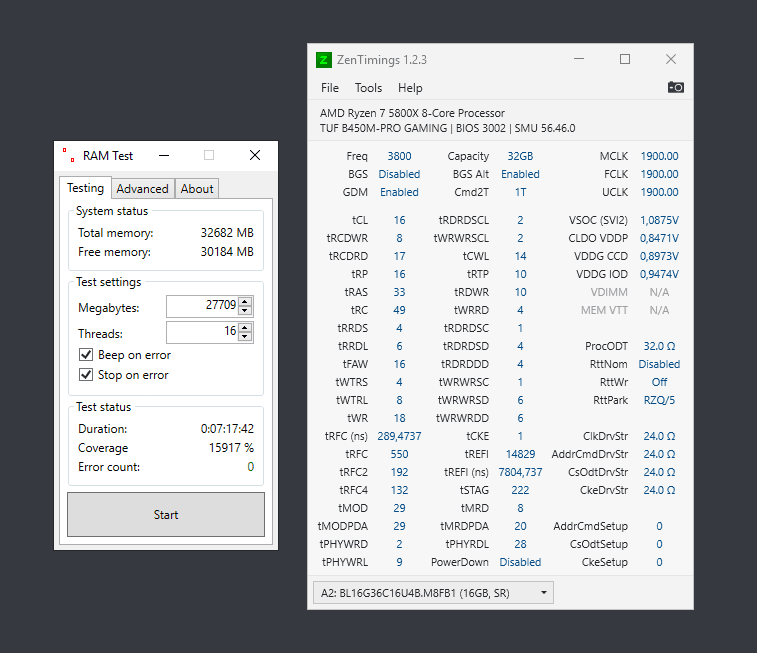Click the BGS Disabled value
Image resolution: width=757 pixels, height=653 pixels.
click(x=399, y=174)
